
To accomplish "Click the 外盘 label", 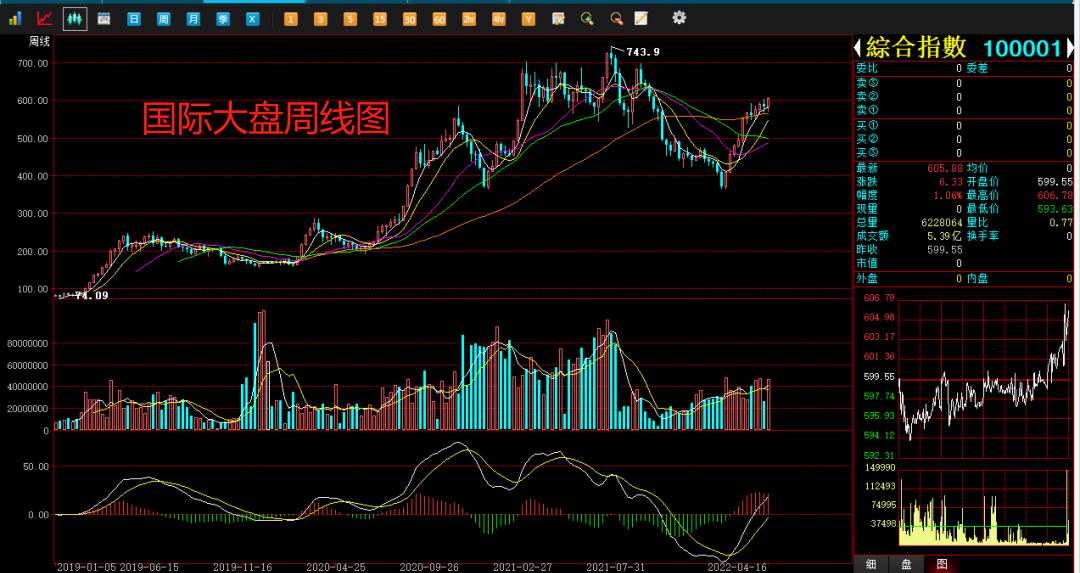I will (866, 279).
